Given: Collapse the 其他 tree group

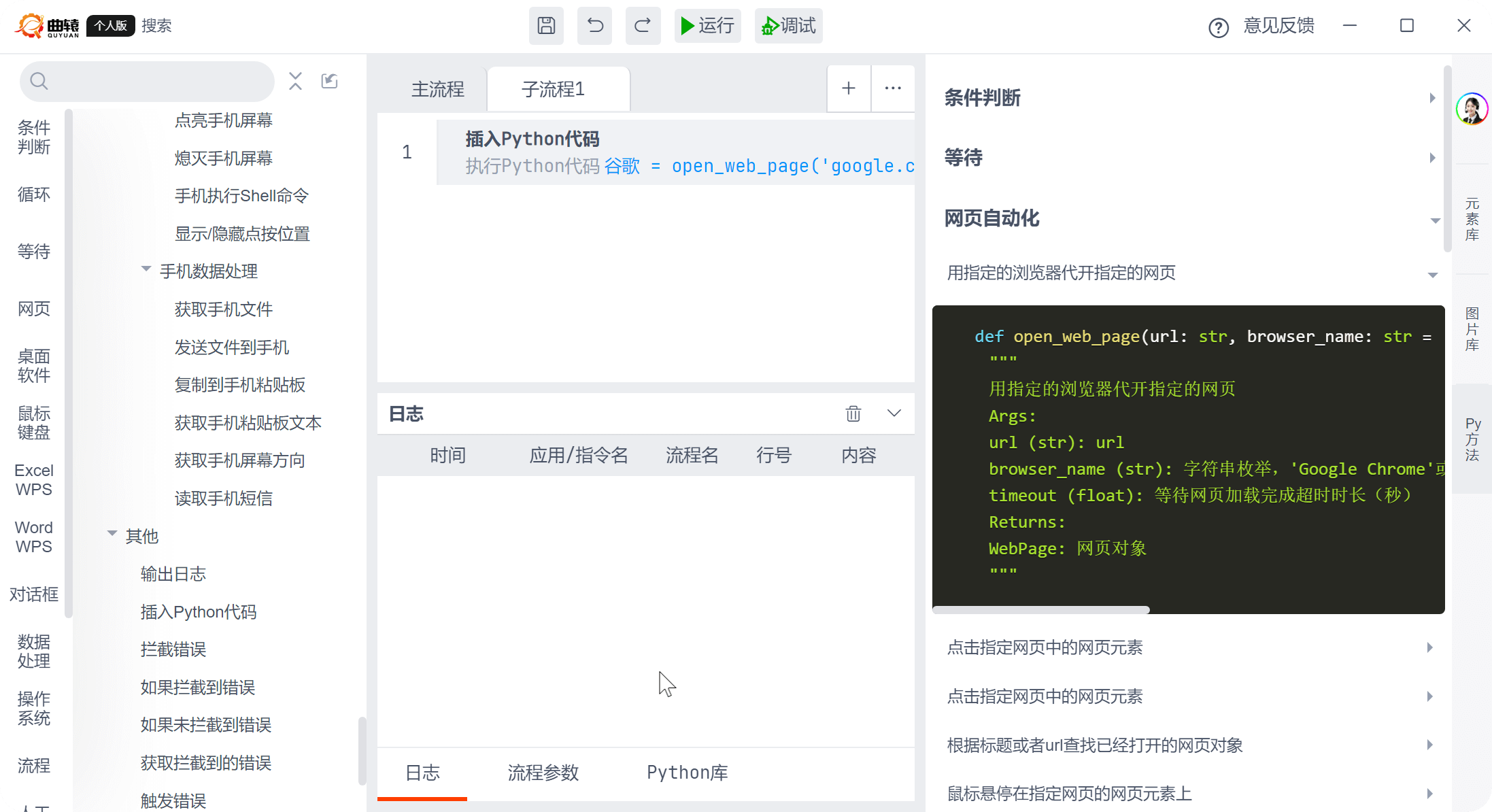Looking at the screenshot, I should click(112, 534).
